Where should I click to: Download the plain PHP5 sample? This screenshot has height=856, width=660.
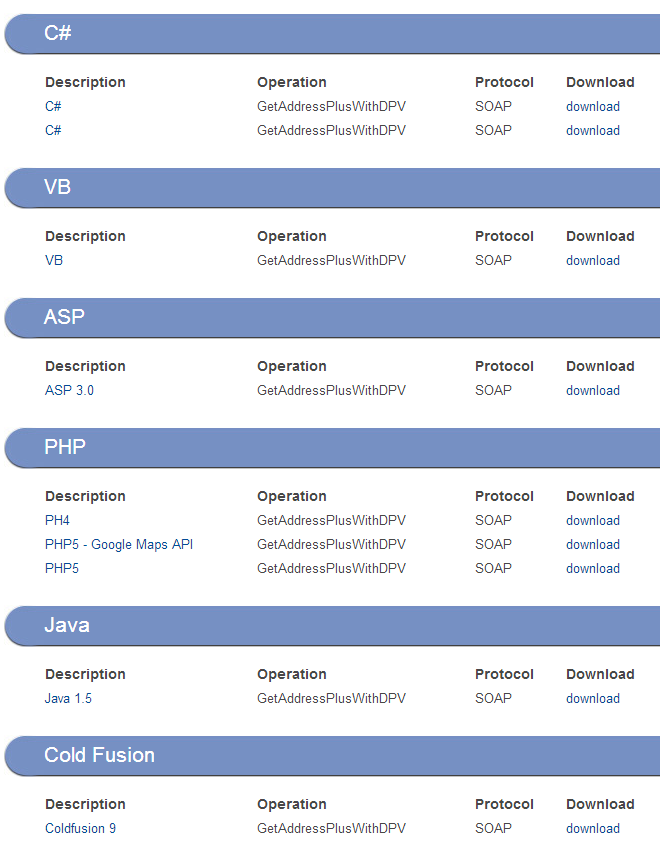[593, 568]
